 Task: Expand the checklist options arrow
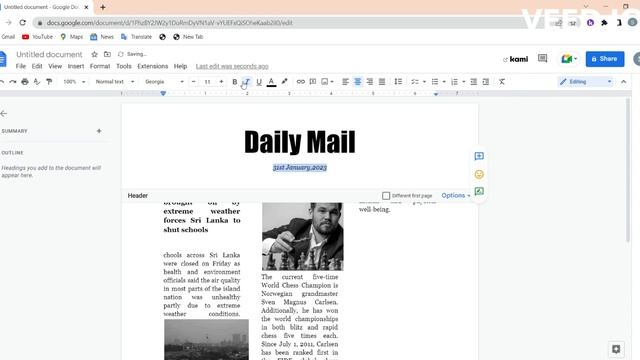pyautogui.click(x=424, y=82)
